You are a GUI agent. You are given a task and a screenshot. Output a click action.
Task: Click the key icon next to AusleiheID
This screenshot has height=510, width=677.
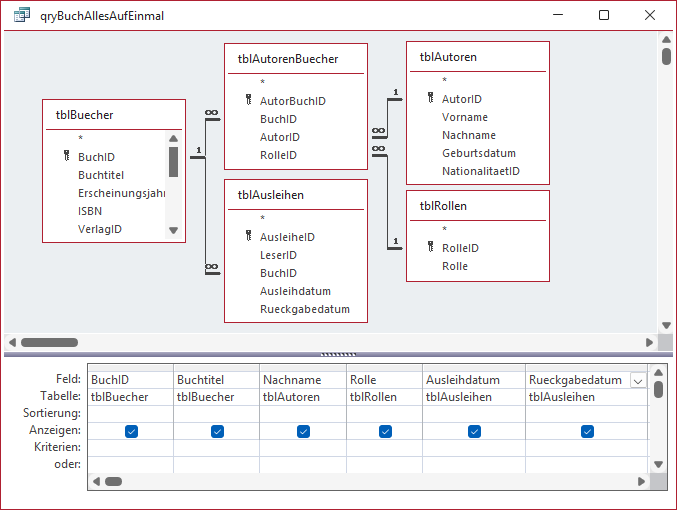pos(249,236)
